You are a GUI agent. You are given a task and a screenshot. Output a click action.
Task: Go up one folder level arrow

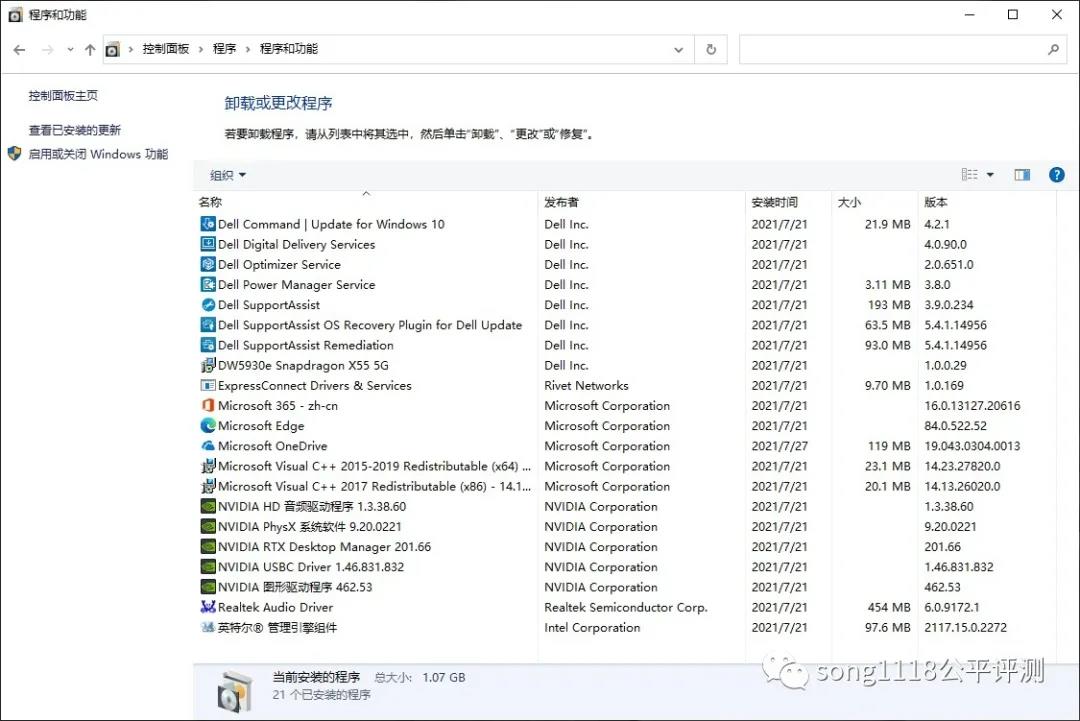(x=90, y=50)
